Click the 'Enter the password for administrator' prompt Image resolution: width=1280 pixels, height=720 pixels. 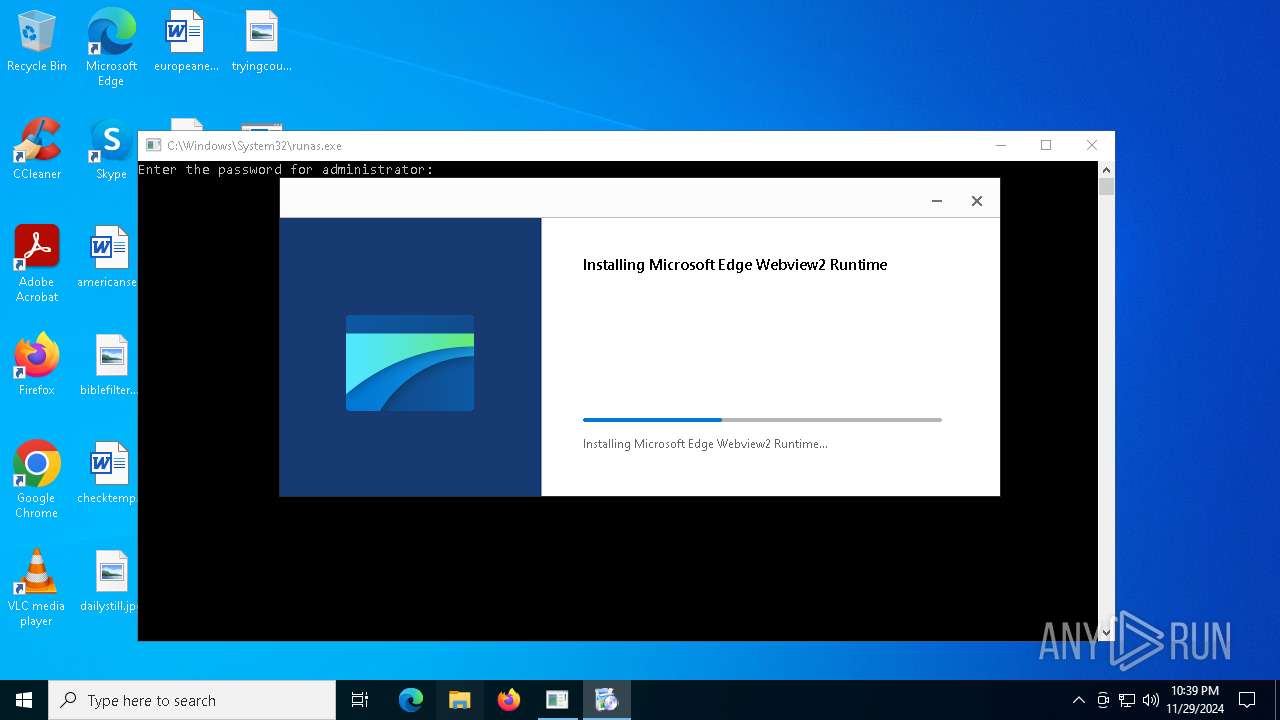pos(286,170)
